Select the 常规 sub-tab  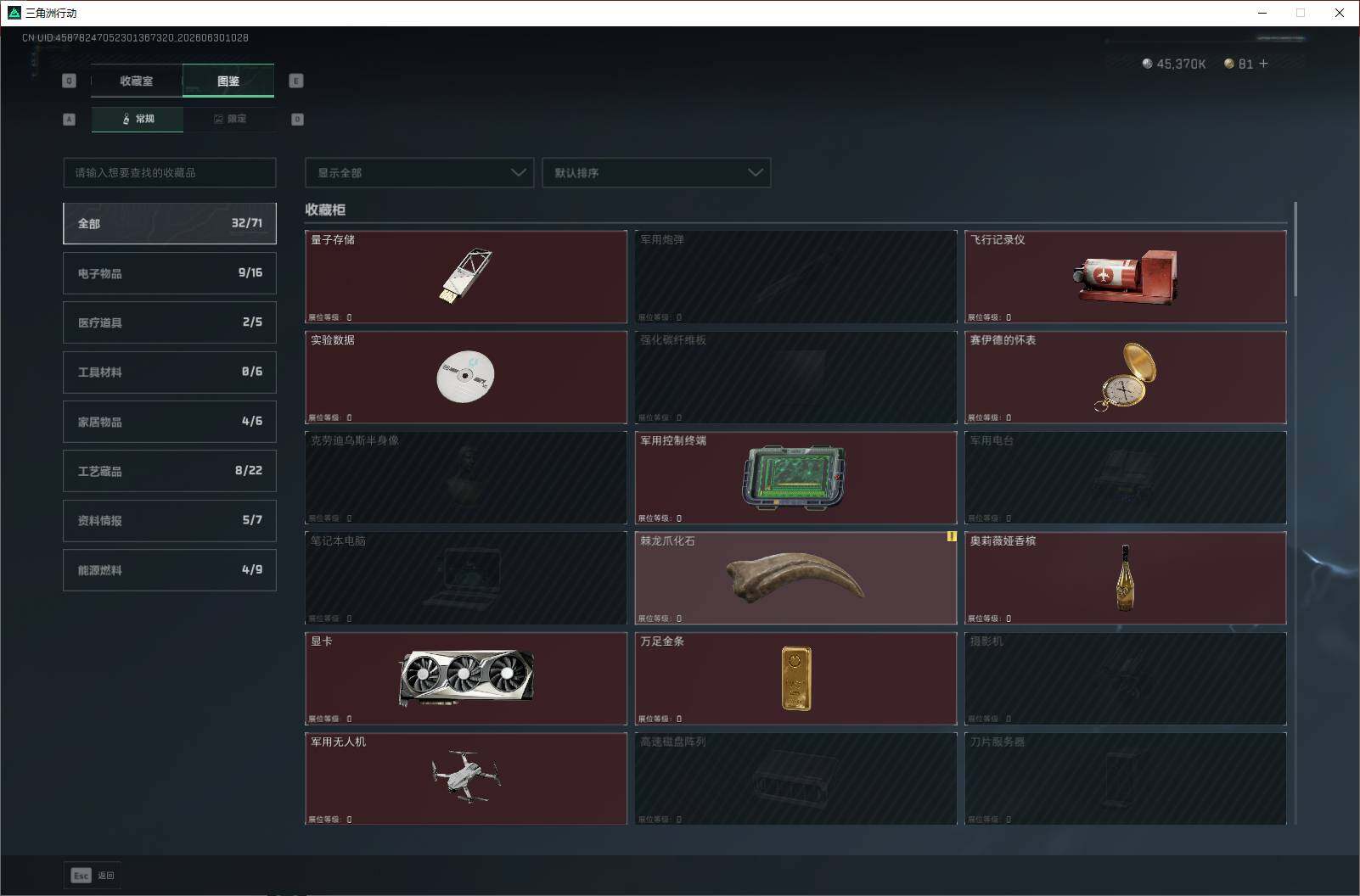coord(138,119)
